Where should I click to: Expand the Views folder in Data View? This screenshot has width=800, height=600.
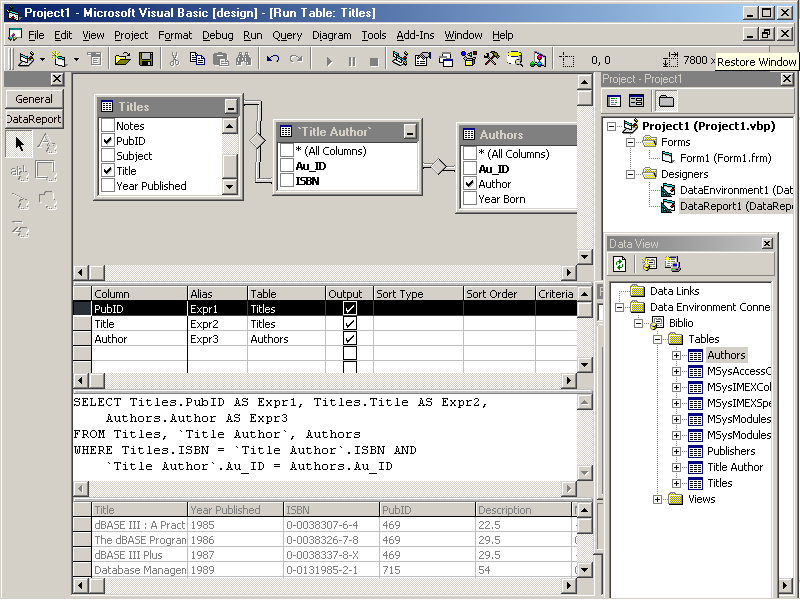tap(658, 499)
